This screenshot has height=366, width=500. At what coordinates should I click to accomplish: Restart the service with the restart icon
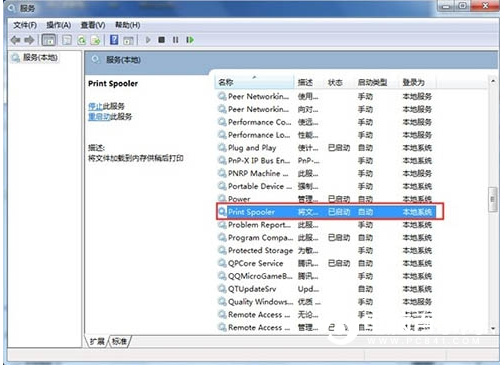(190, 40)
